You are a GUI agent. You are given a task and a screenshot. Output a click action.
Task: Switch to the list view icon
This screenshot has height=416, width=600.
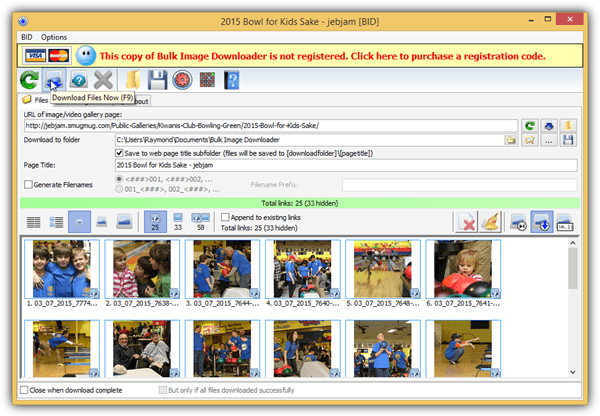[34, 222]
